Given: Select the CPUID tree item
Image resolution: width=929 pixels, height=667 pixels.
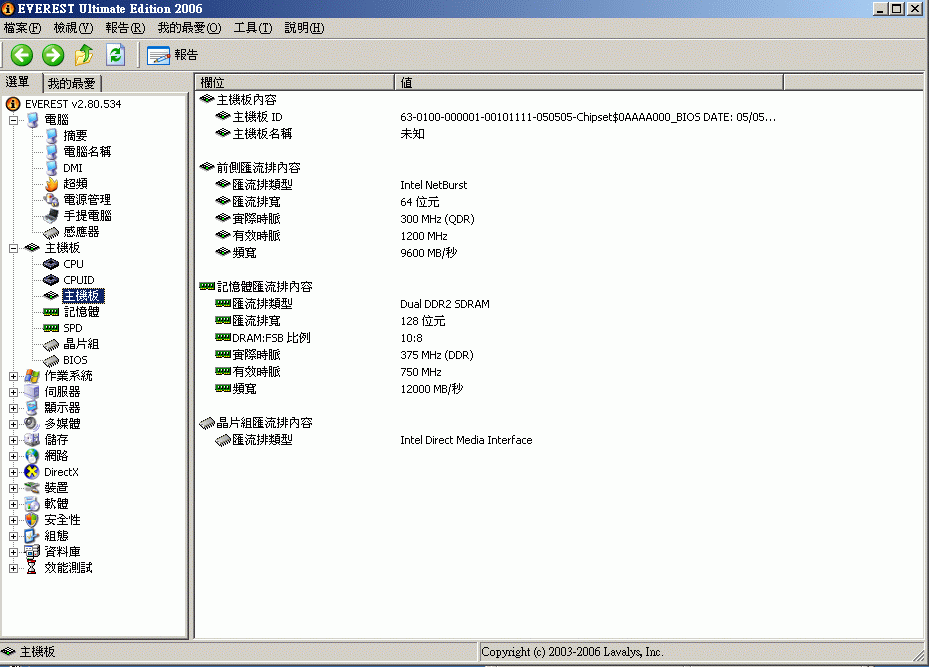Looking at the screenshot, I should tap(78, 280).
